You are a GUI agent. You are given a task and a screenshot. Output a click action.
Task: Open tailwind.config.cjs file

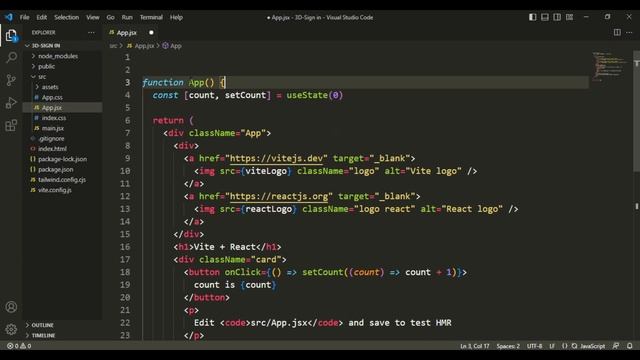pos(63,180)
